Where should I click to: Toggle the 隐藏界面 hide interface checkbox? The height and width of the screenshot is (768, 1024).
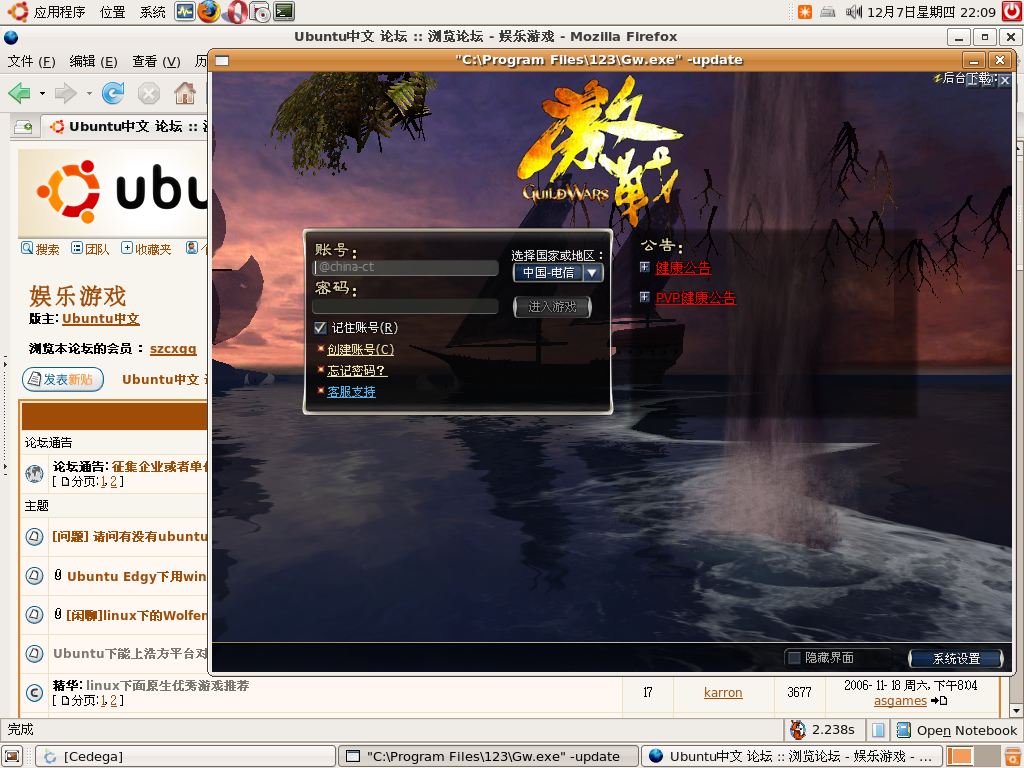click(x=794, y=658)
